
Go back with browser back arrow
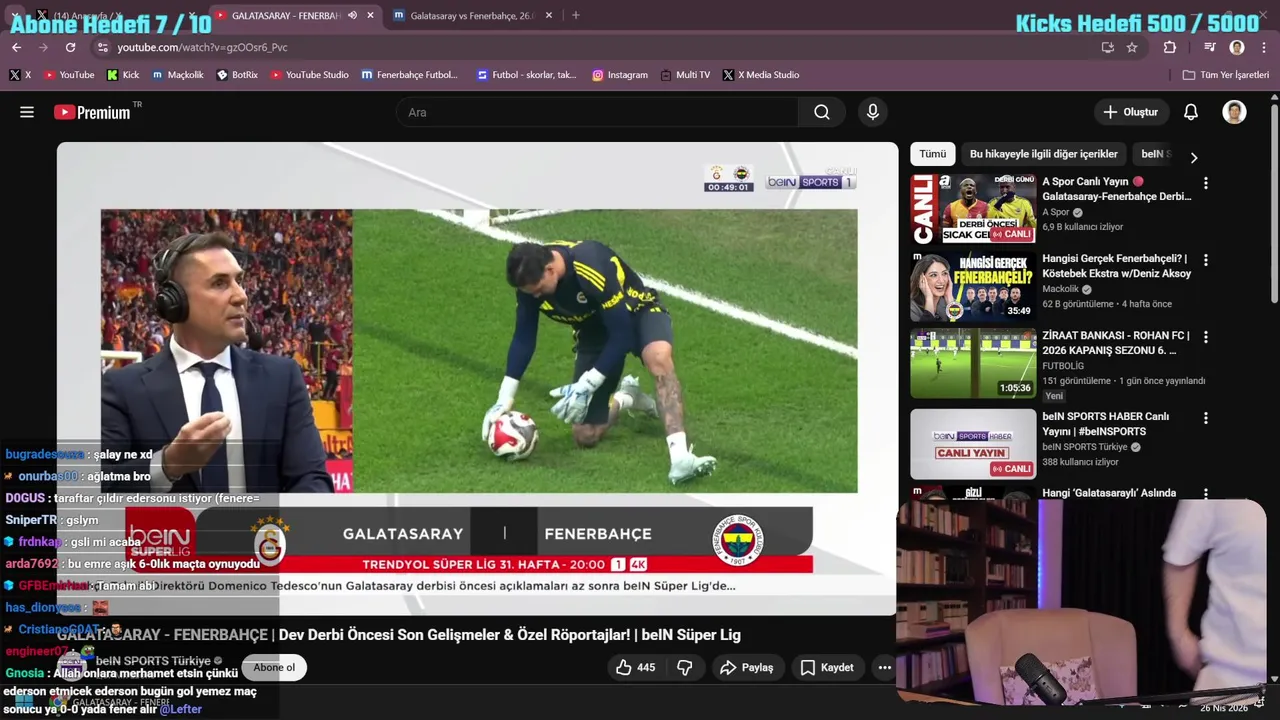(x=16, y=47)
